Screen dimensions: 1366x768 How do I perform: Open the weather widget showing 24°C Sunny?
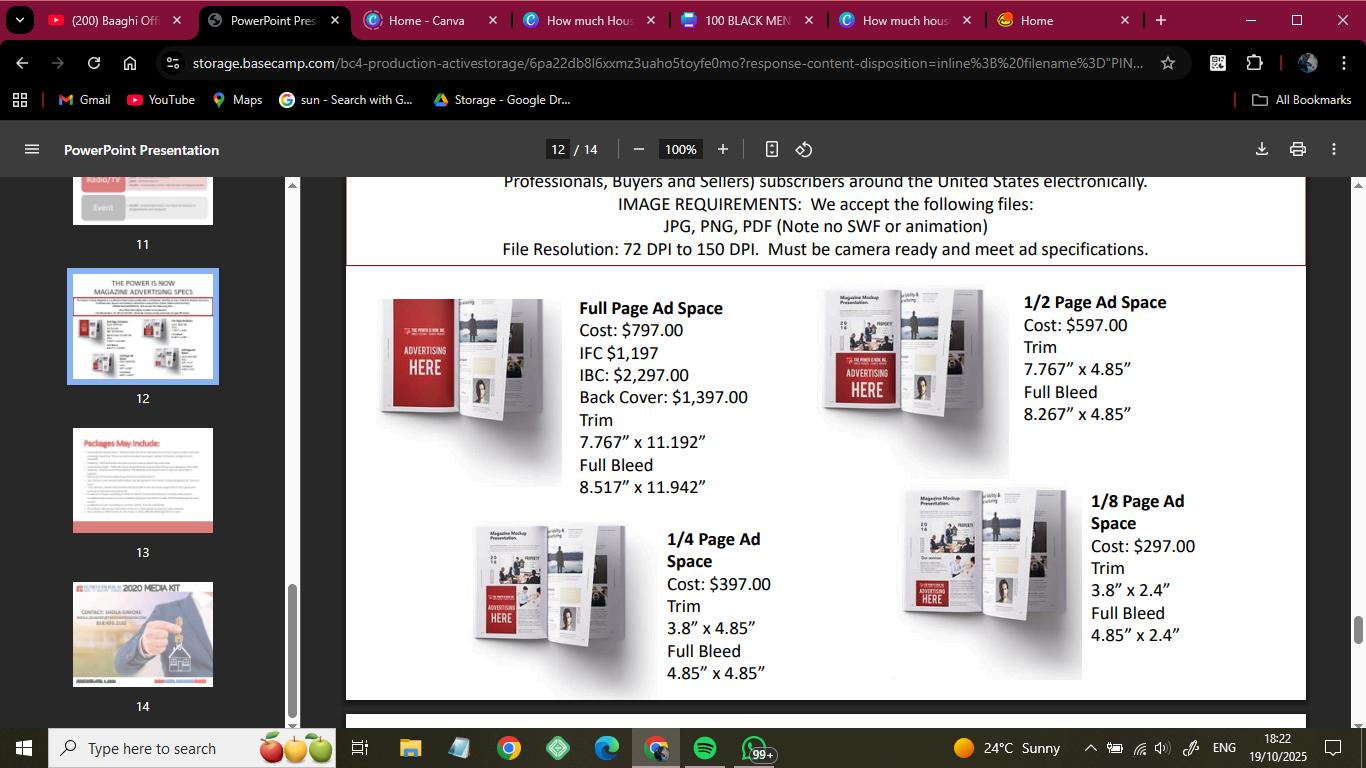pos(1007,748)
